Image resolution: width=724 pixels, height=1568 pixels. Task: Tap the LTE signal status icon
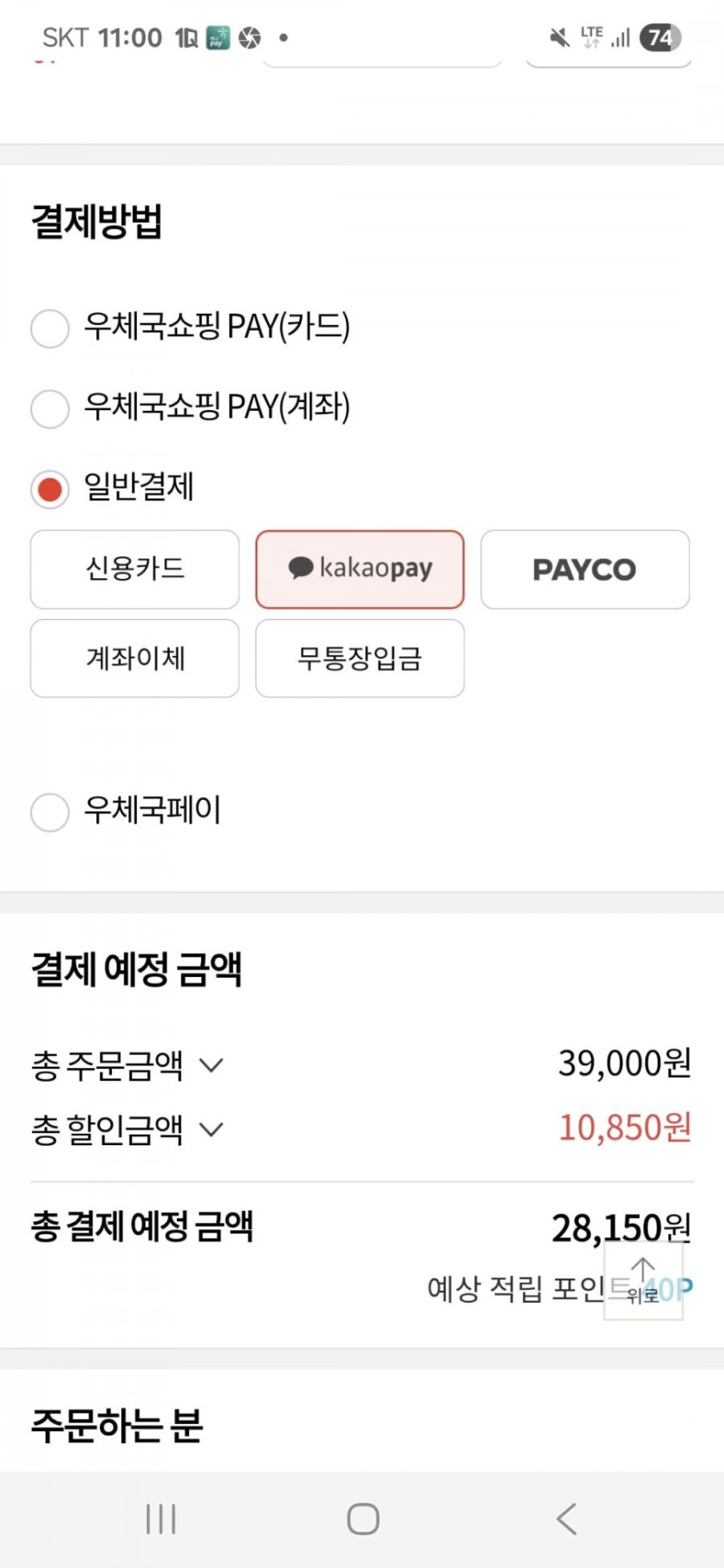[x=592, y=36]
